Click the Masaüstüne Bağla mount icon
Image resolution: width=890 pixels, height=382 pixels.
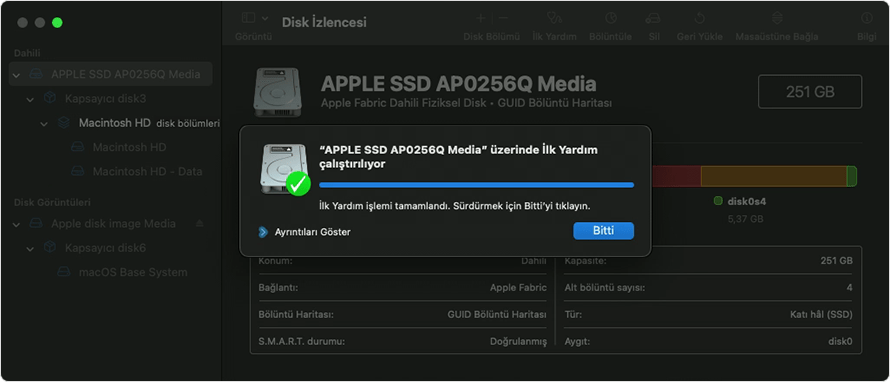pyautogui.click(x=776, y=18)
